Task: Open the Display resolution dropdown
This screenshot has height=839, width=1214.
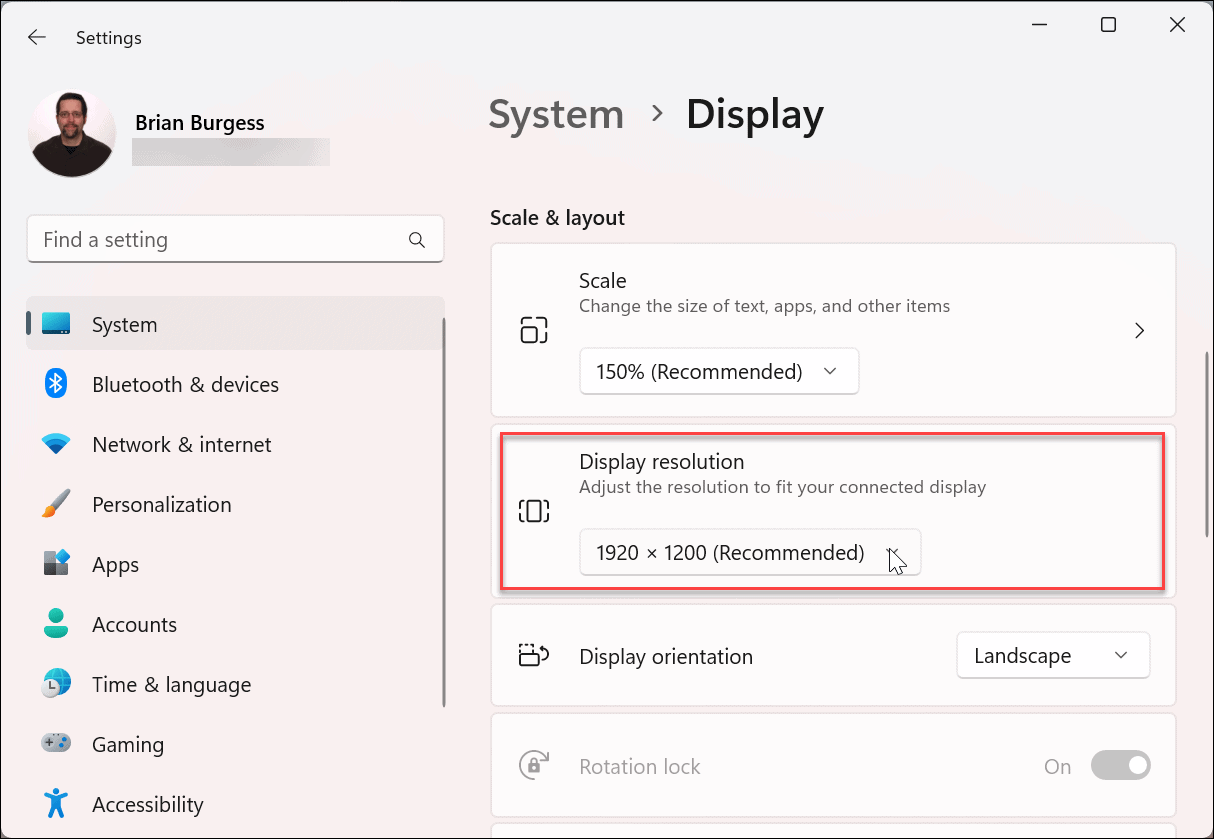Action: [750, 551]
